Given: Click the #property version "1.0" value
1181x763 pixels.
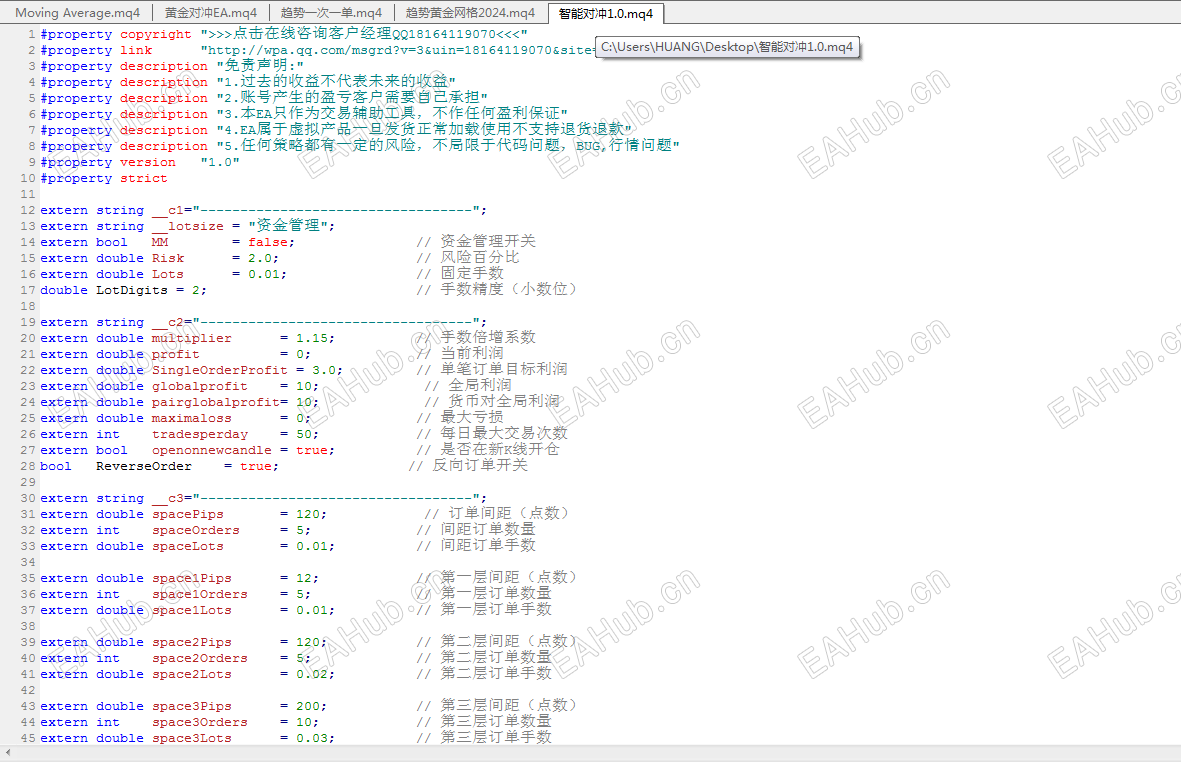Looking at the screenshot, I should point(220,163).
